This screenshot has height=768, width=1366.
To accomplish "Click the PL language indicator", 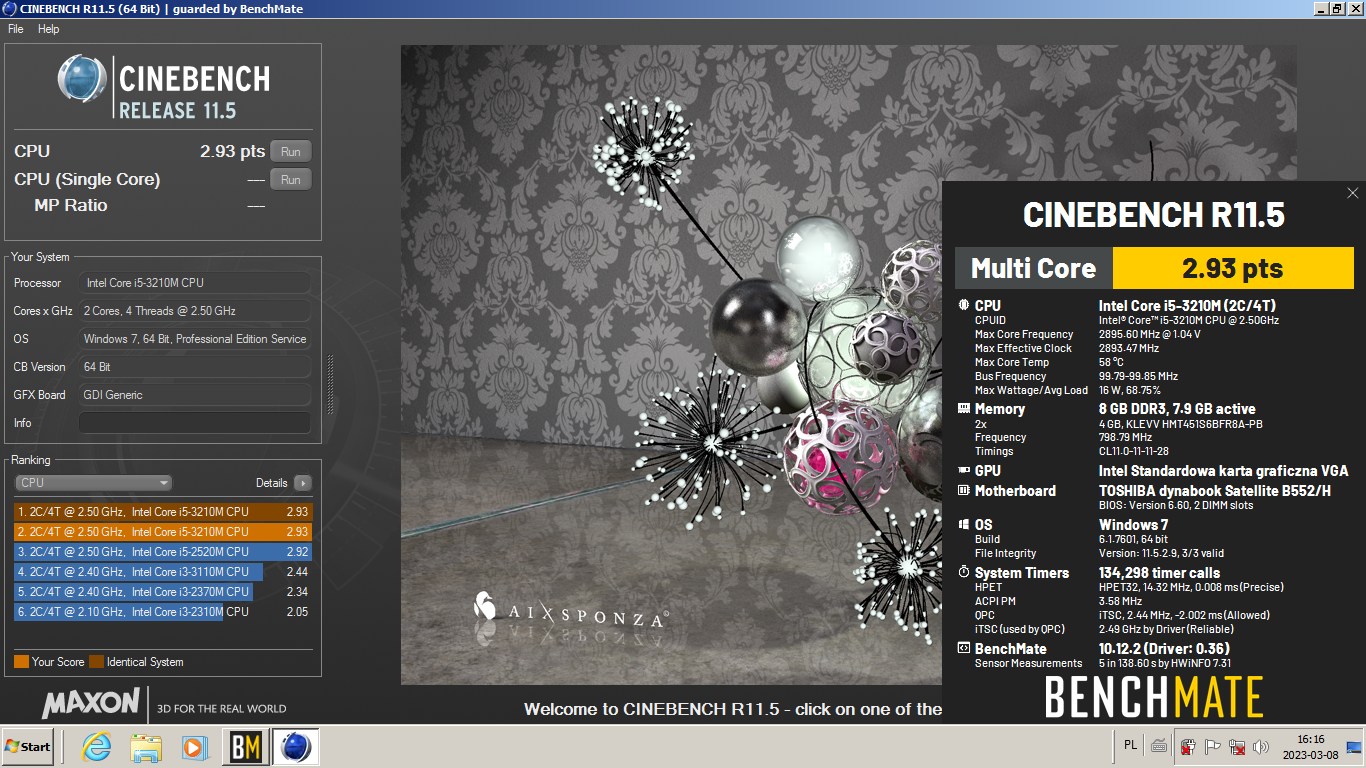I will click(x=1130, y=745).
